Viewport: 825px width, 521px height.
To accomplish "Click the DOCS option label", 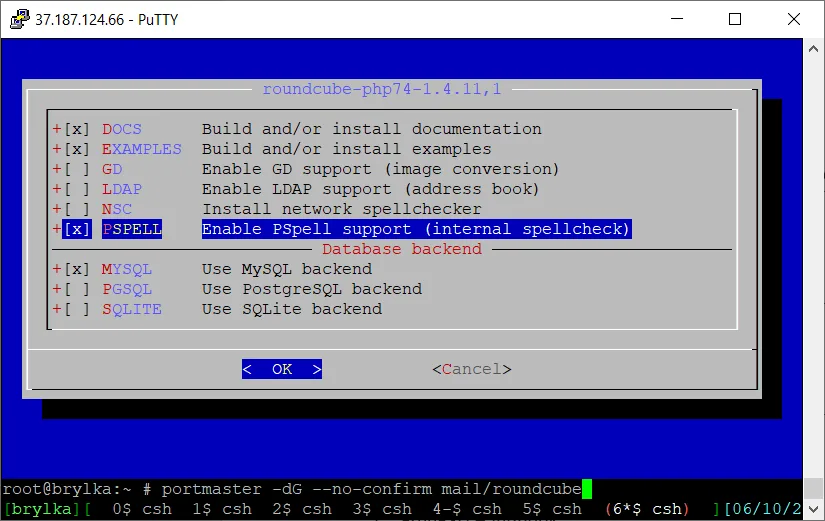I will click(x=122, y=129).
